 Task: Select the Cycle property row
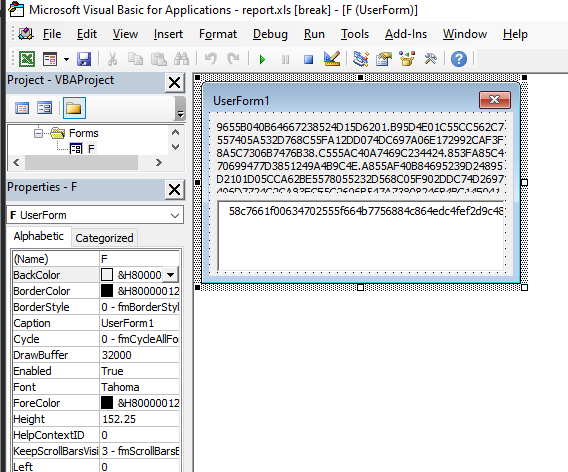pyautogui.click(x=96, y=339)
